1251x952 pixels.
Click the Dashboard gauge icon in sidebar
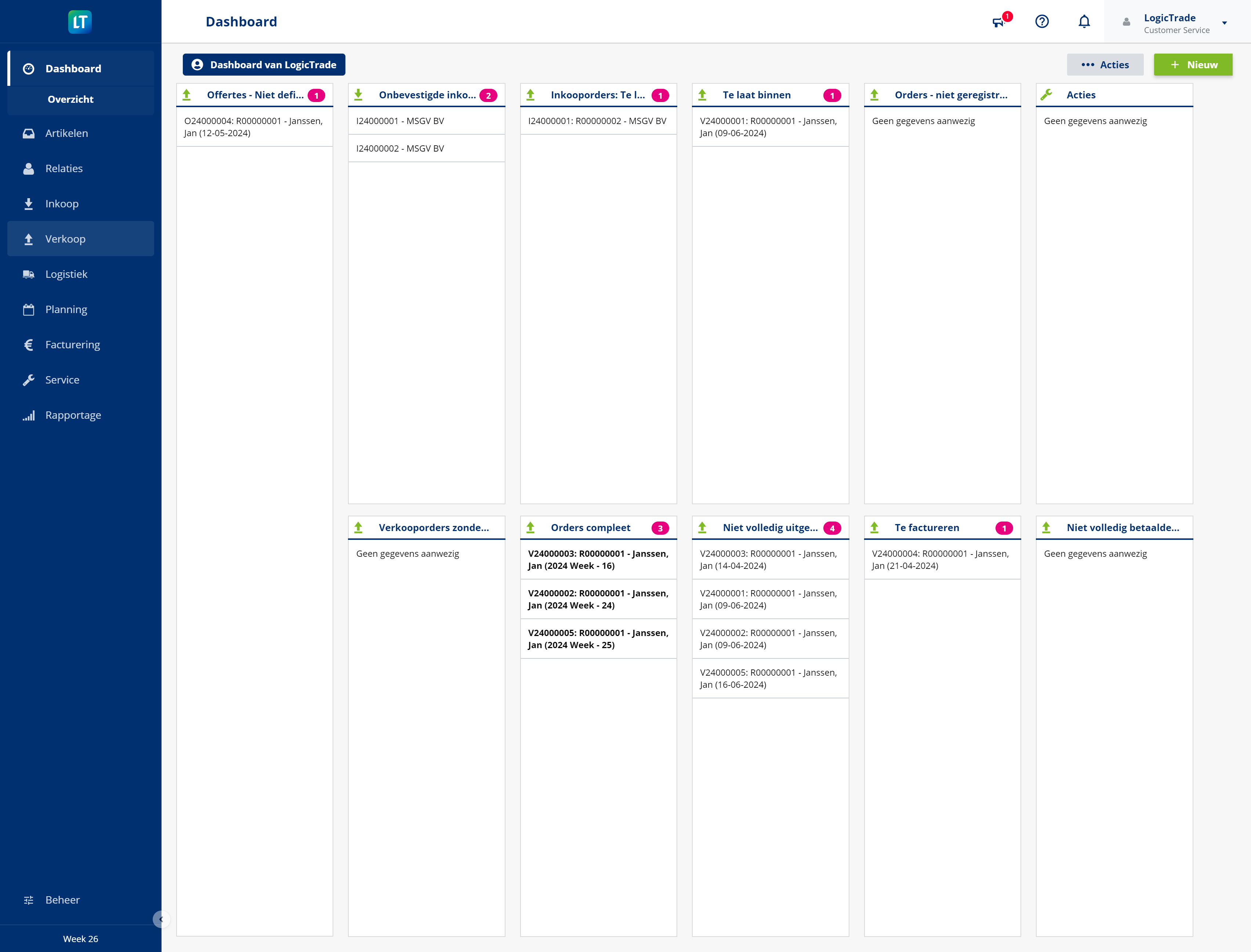(28, 69)
